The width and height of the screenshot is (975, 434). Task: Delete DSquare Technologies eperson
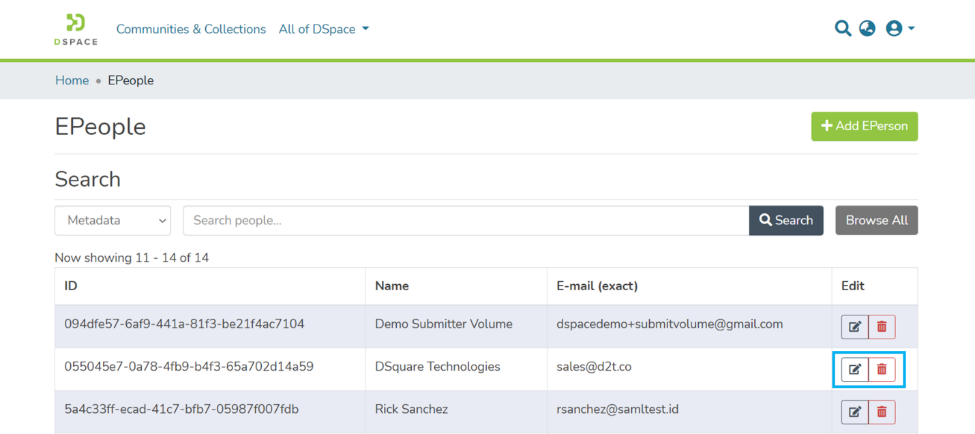point(882,369)
